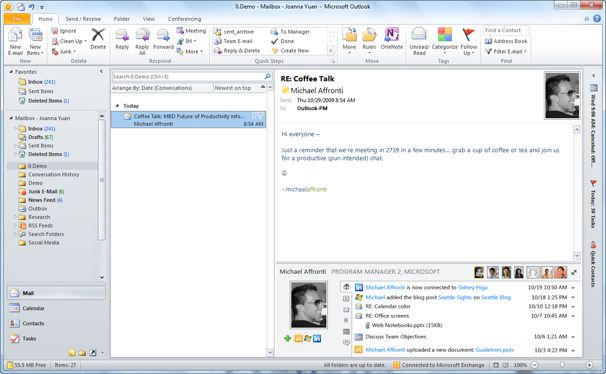Open the Junk dropdown

(64, 51)
